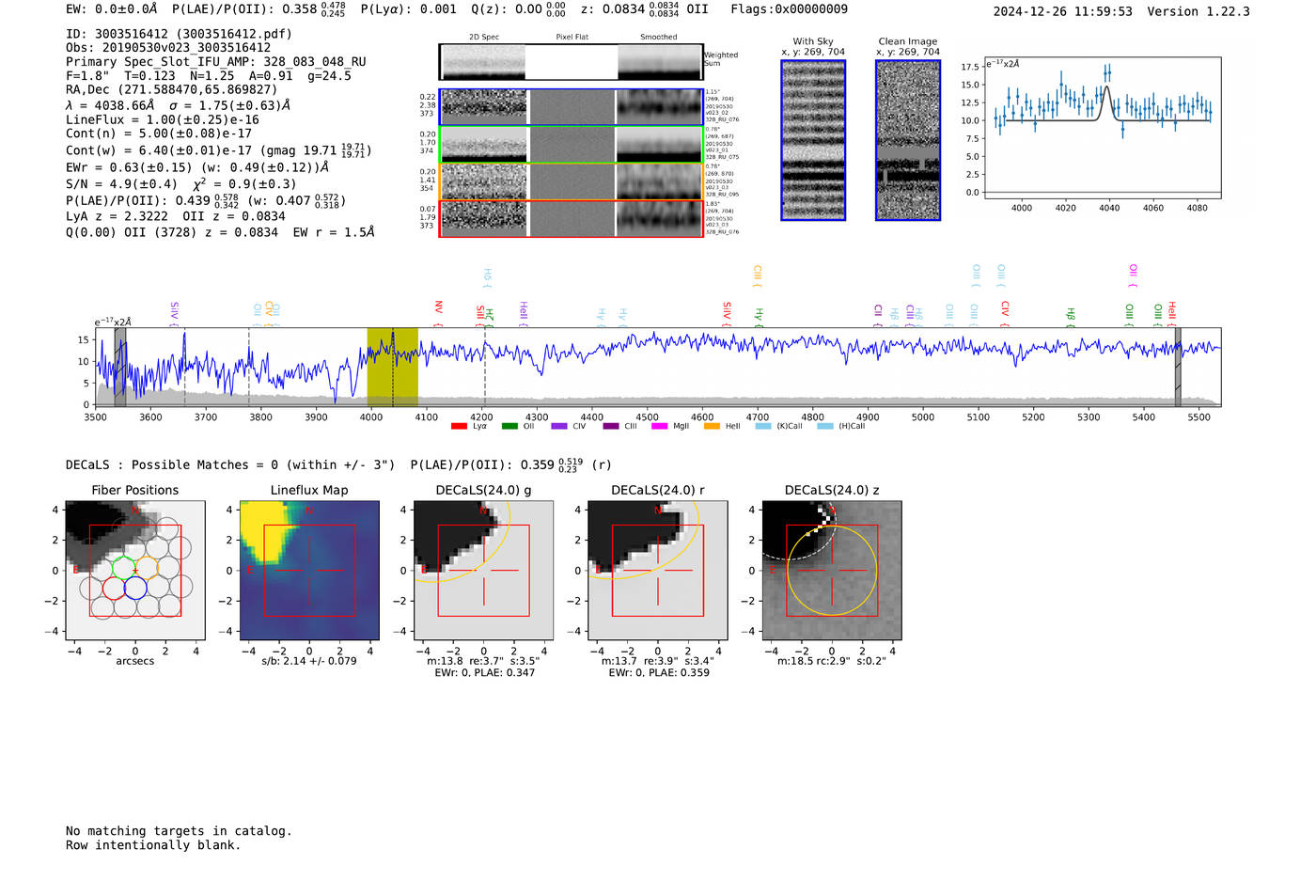Click the Obs: 20190530v023_3003516412 line
The height and width of the screenshot is (896, 1316).
click(x=168, y=48)
